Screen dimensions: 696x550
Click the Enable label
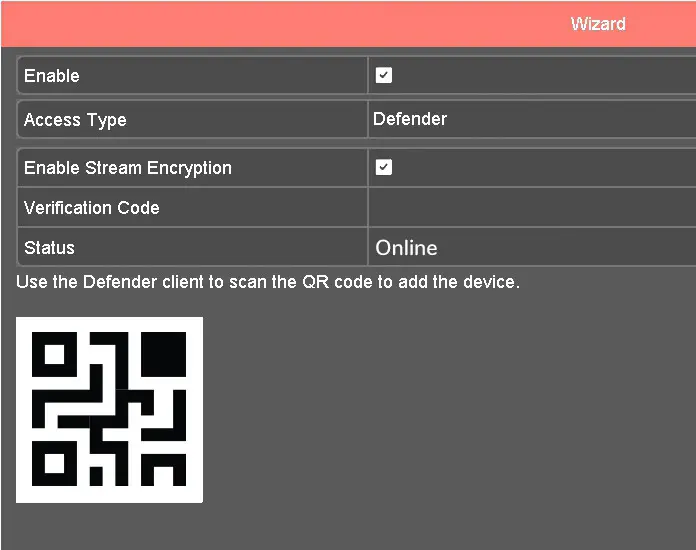52,75
